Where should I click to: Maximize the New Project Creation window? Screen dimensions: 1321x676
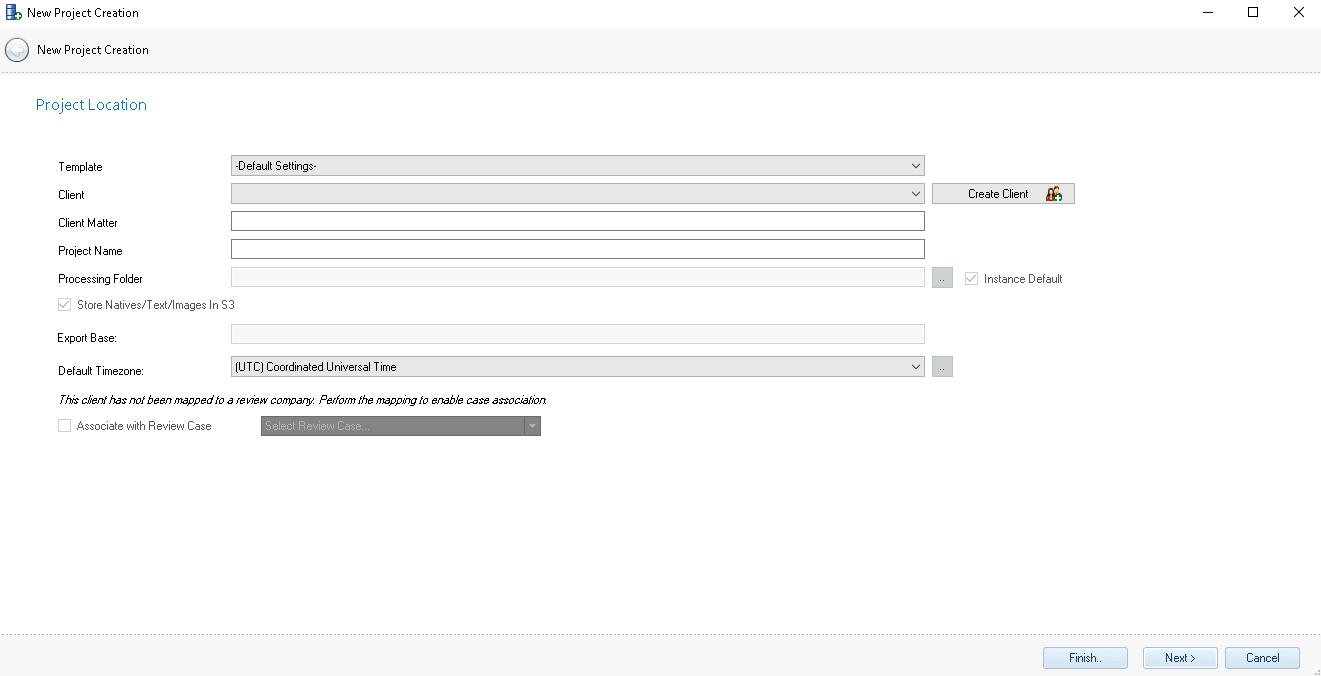(x=1253, y=13)
